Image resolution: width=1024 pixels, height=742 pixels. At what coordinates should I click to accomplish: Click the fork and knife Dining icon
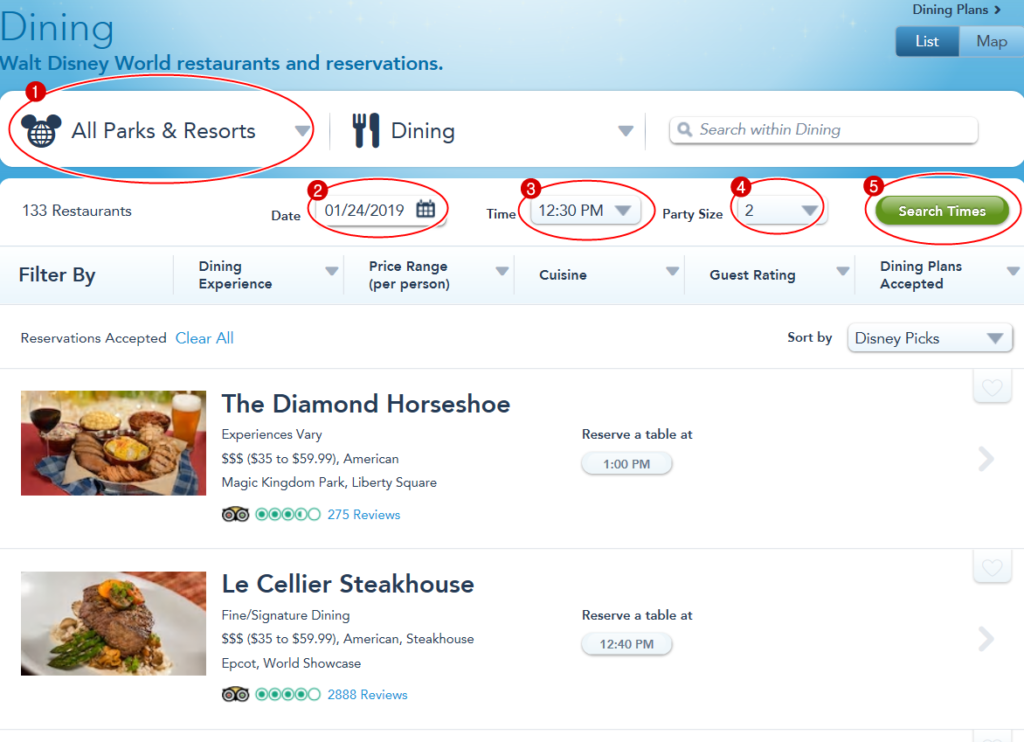click(366, 130)
